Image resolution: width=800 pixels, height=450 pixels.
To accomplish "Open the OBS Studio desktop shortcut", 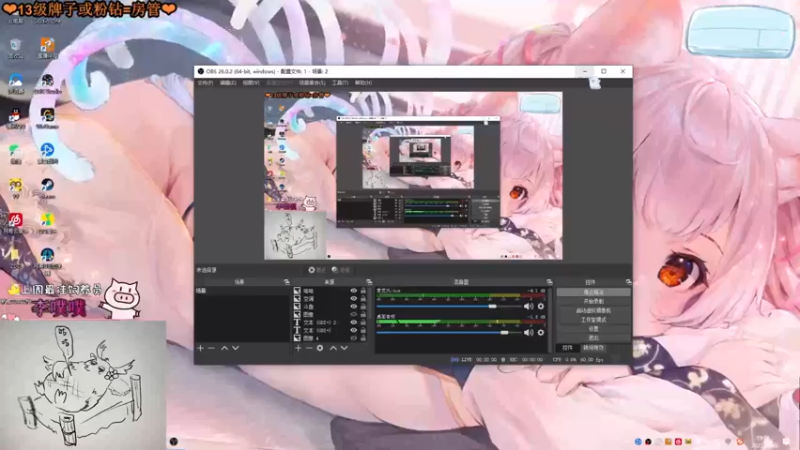I will pyautogui.click(x=47, y=83).
